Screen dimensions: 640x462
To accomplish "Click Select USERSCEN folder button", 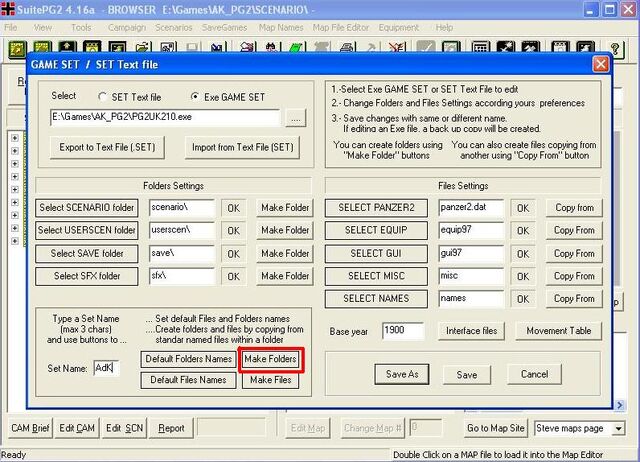I will 87,230.
